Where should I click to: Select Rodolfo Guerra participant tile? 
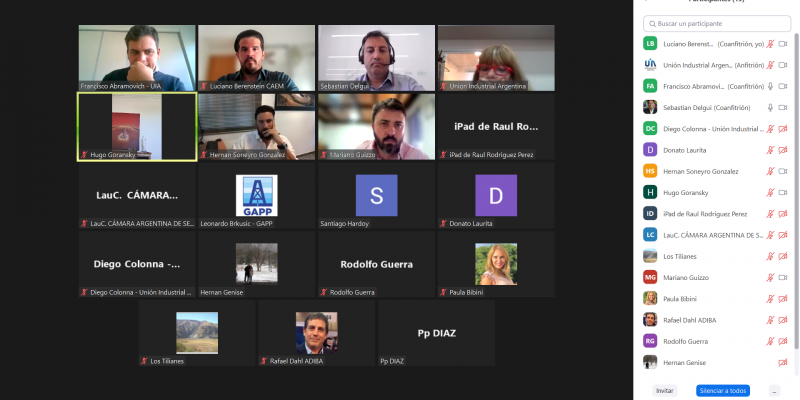click(x=377, y=264)
